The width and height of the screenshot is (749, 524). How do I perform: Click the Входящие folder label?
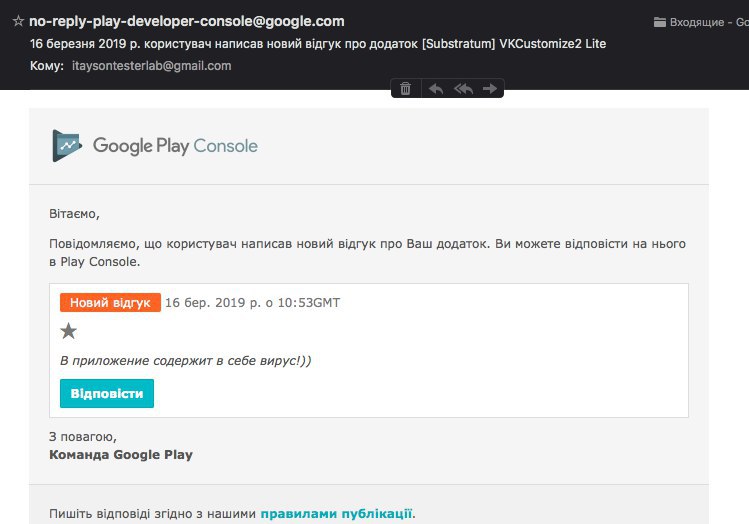tap(696, 22)
